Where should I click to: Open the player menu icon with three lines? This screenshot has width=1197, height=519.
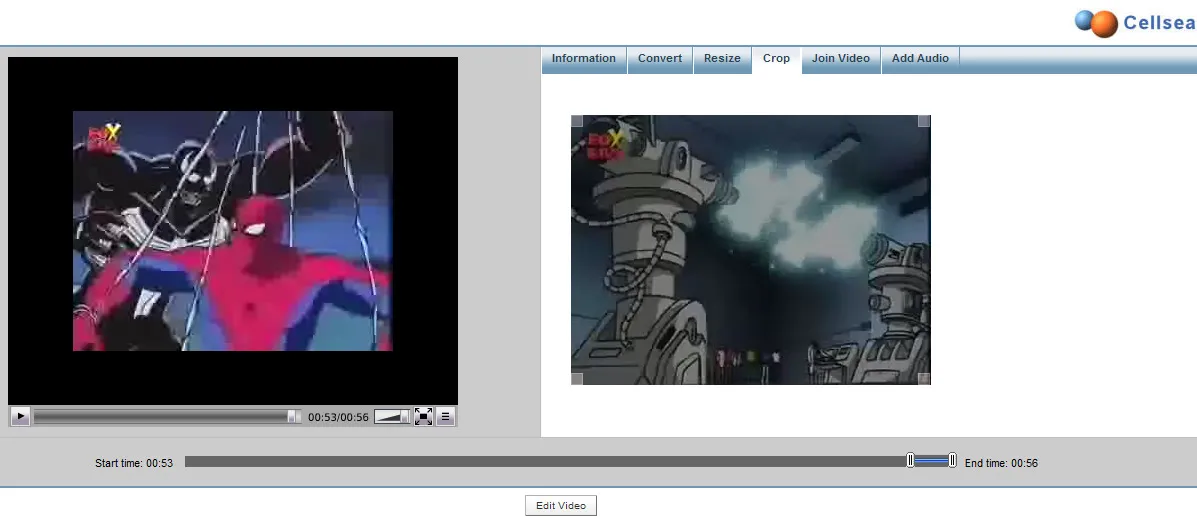[446, 417]
